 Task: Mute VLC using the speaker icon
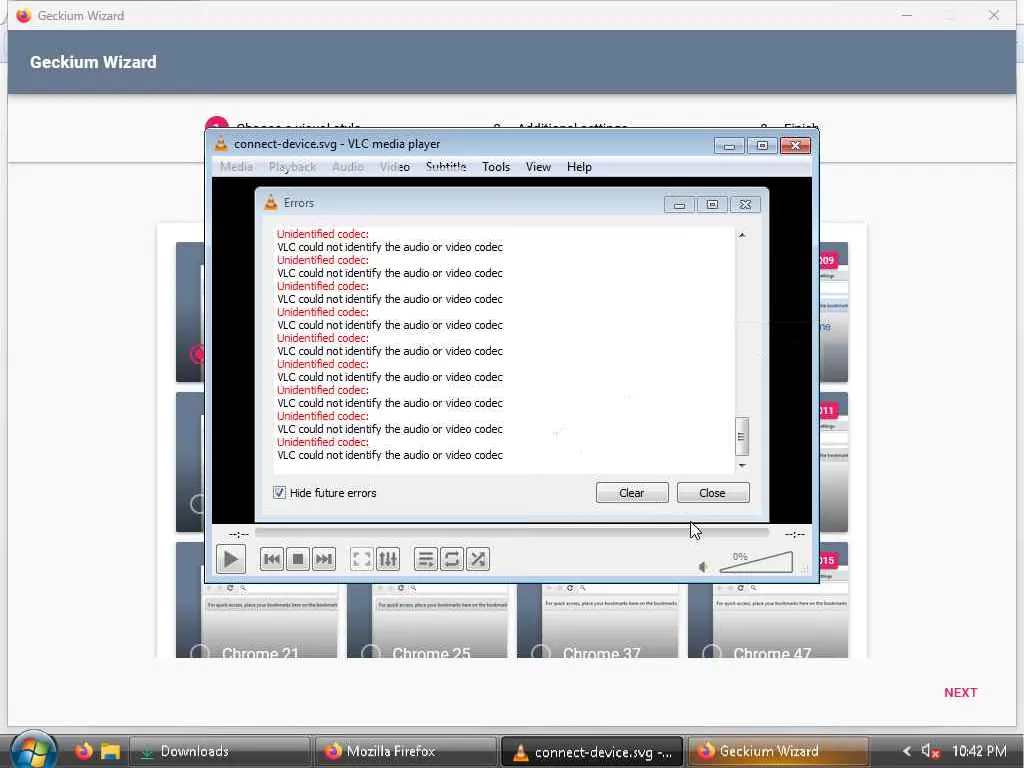pyautogui.click(x=703, y=567)
